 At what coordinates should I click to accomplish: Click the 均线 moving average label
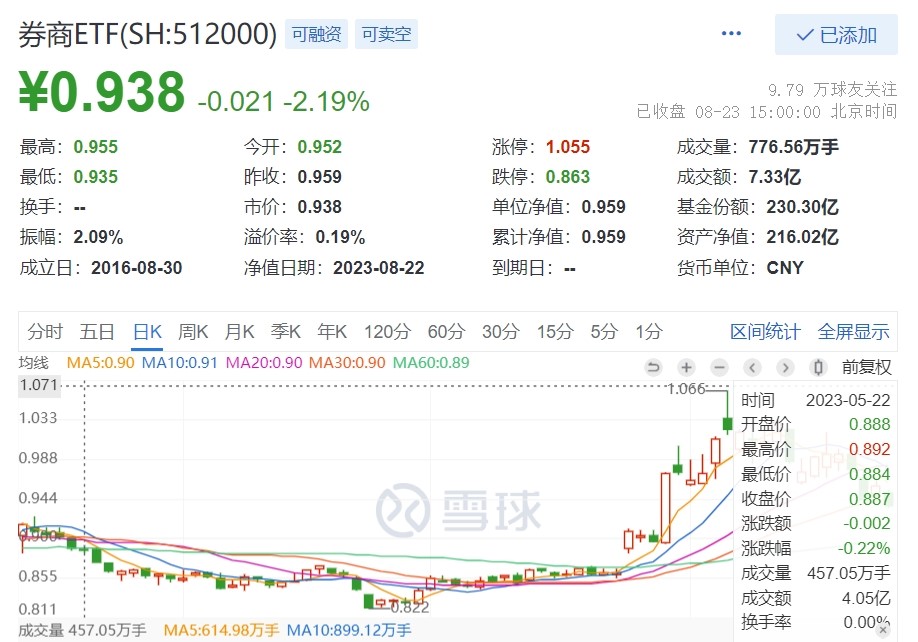[33, 363]
